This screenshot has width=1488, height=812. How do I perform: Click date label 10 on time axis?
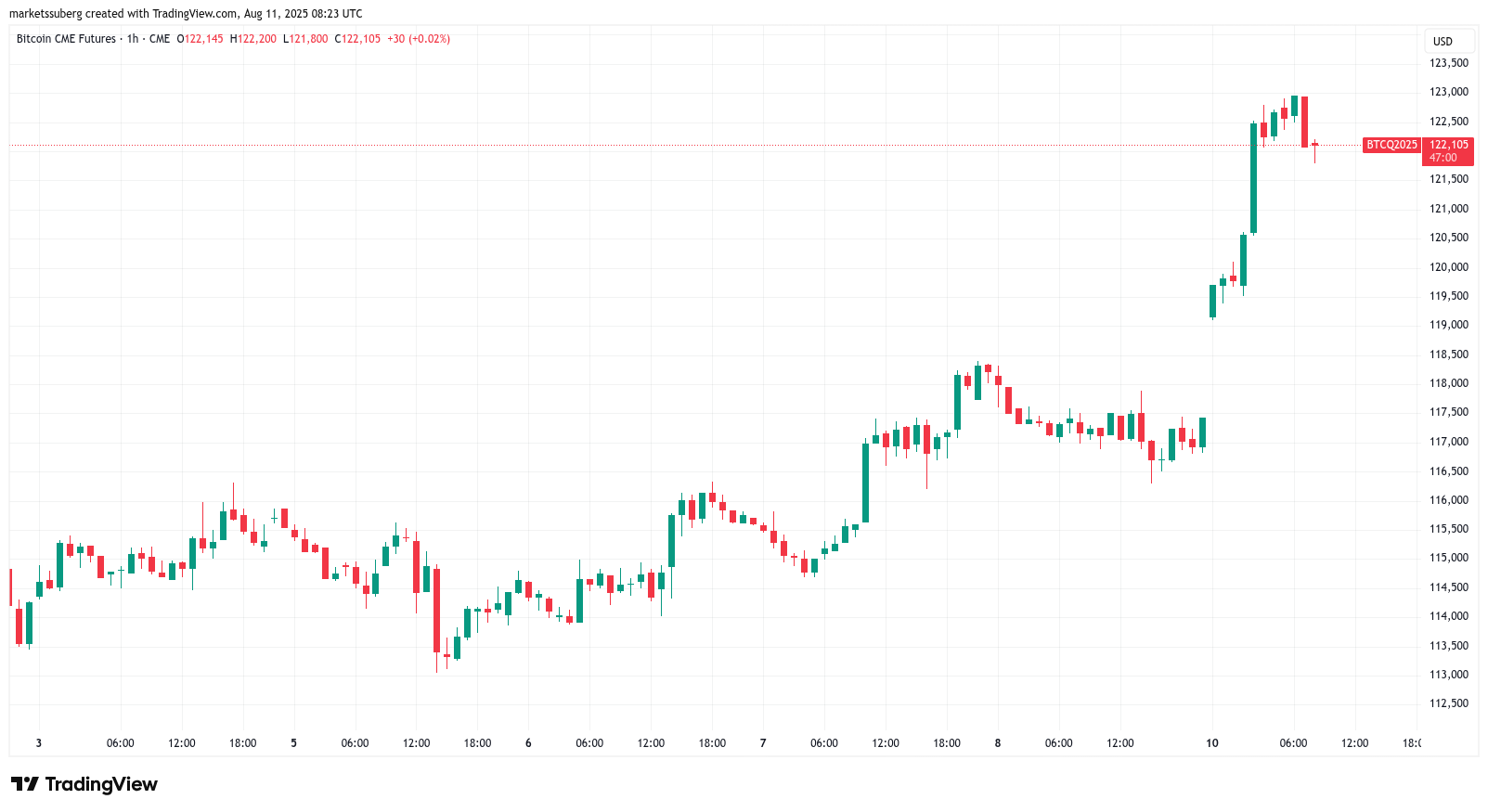1212,743
